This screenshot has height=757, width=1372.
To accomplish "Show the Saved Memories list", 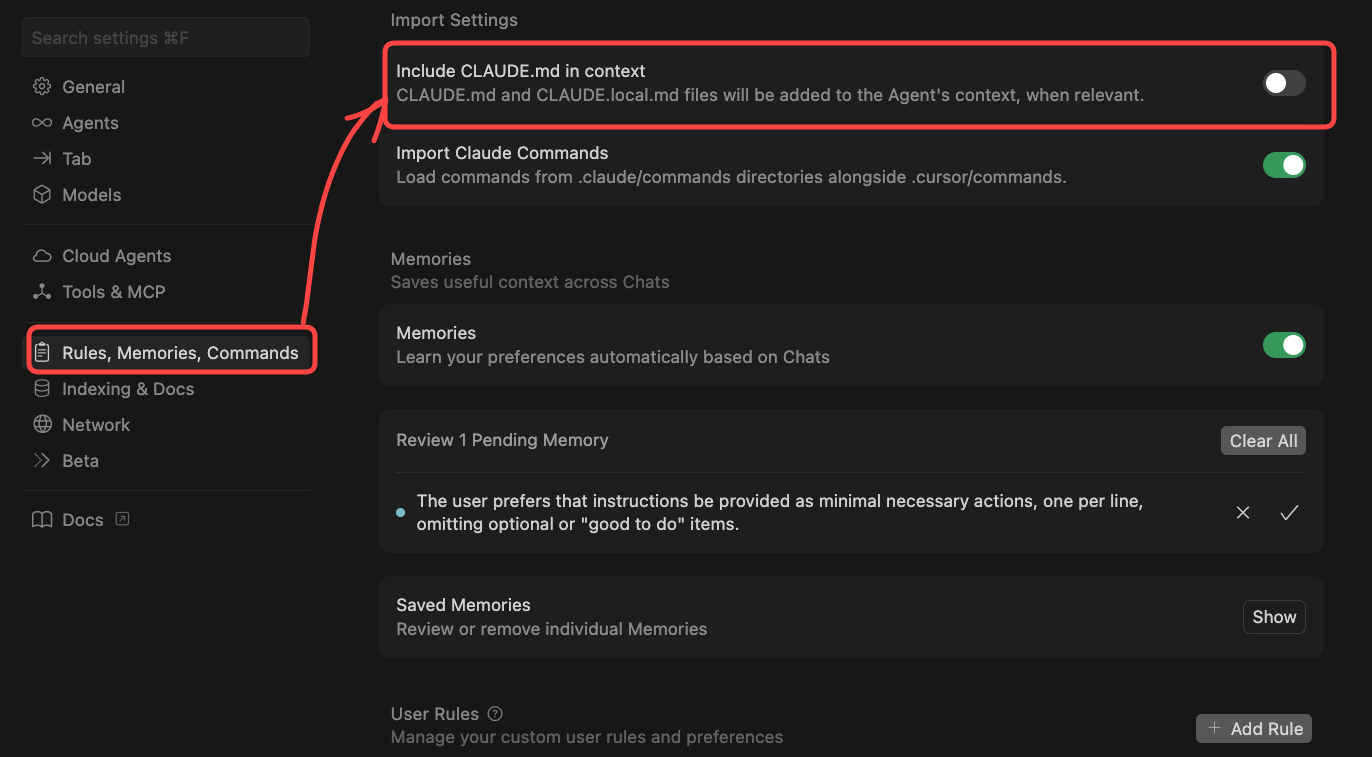I will pos(1274,617).
